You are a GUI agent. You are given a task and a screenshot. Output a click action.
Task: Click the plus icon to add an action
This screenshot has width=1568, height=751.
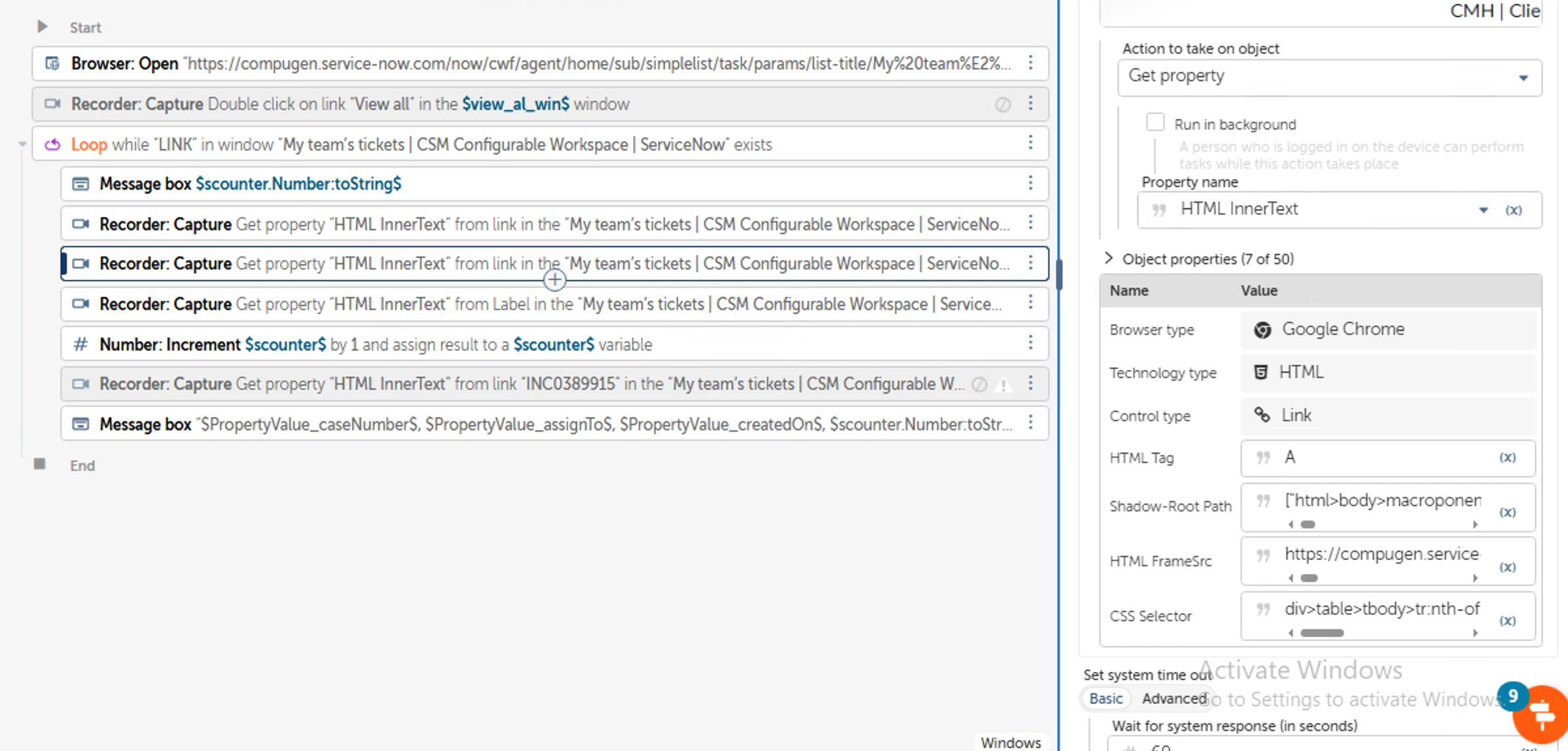pos(555,281)
